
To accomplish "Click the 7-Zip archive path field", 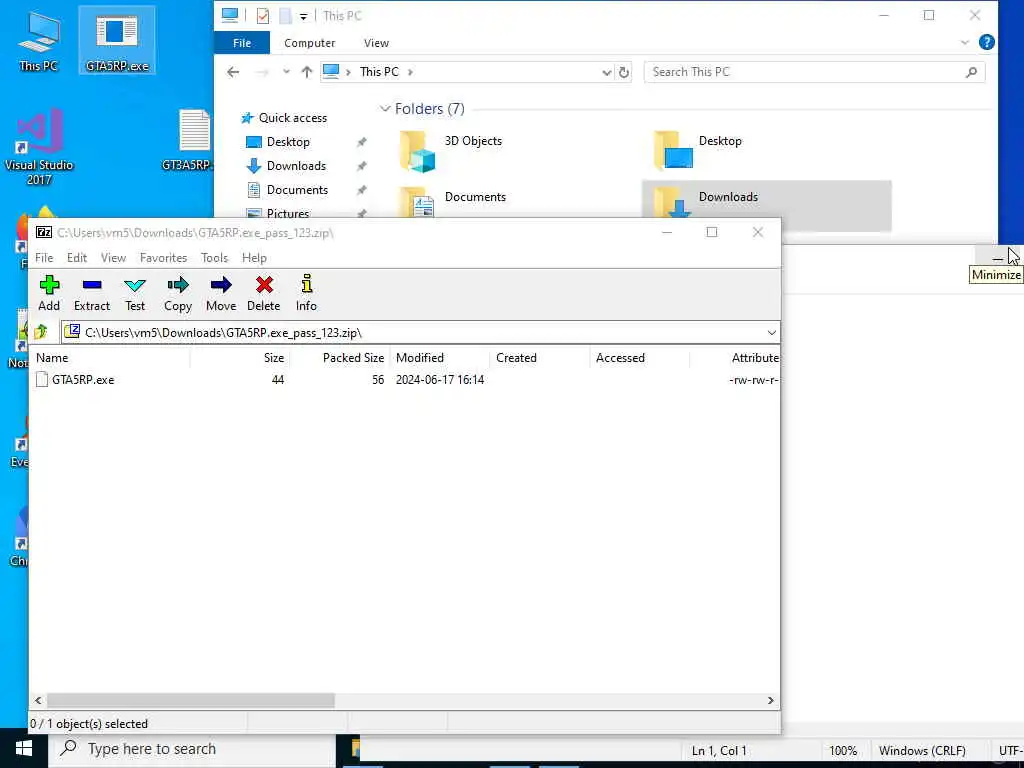I will tap(421, 332).
